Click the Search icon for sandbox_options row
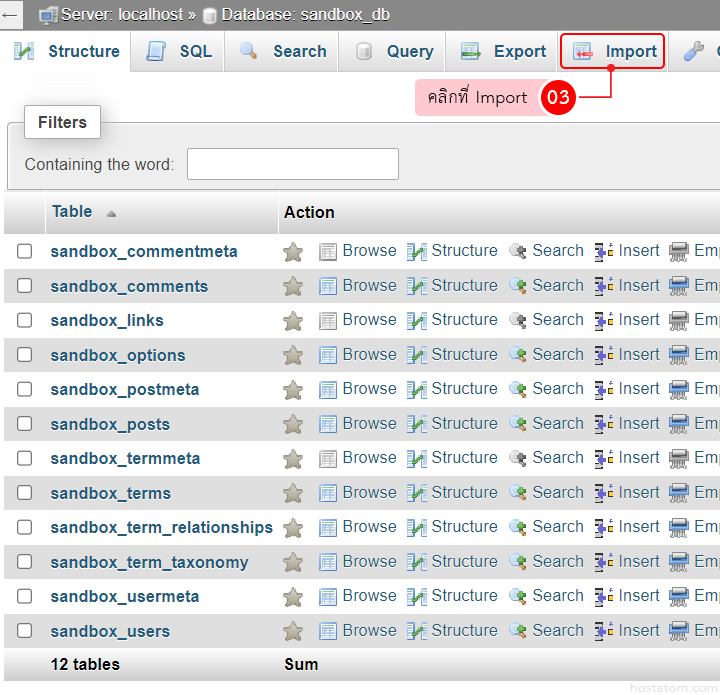This screenshot has height=695, width=720. coord(518,355)
